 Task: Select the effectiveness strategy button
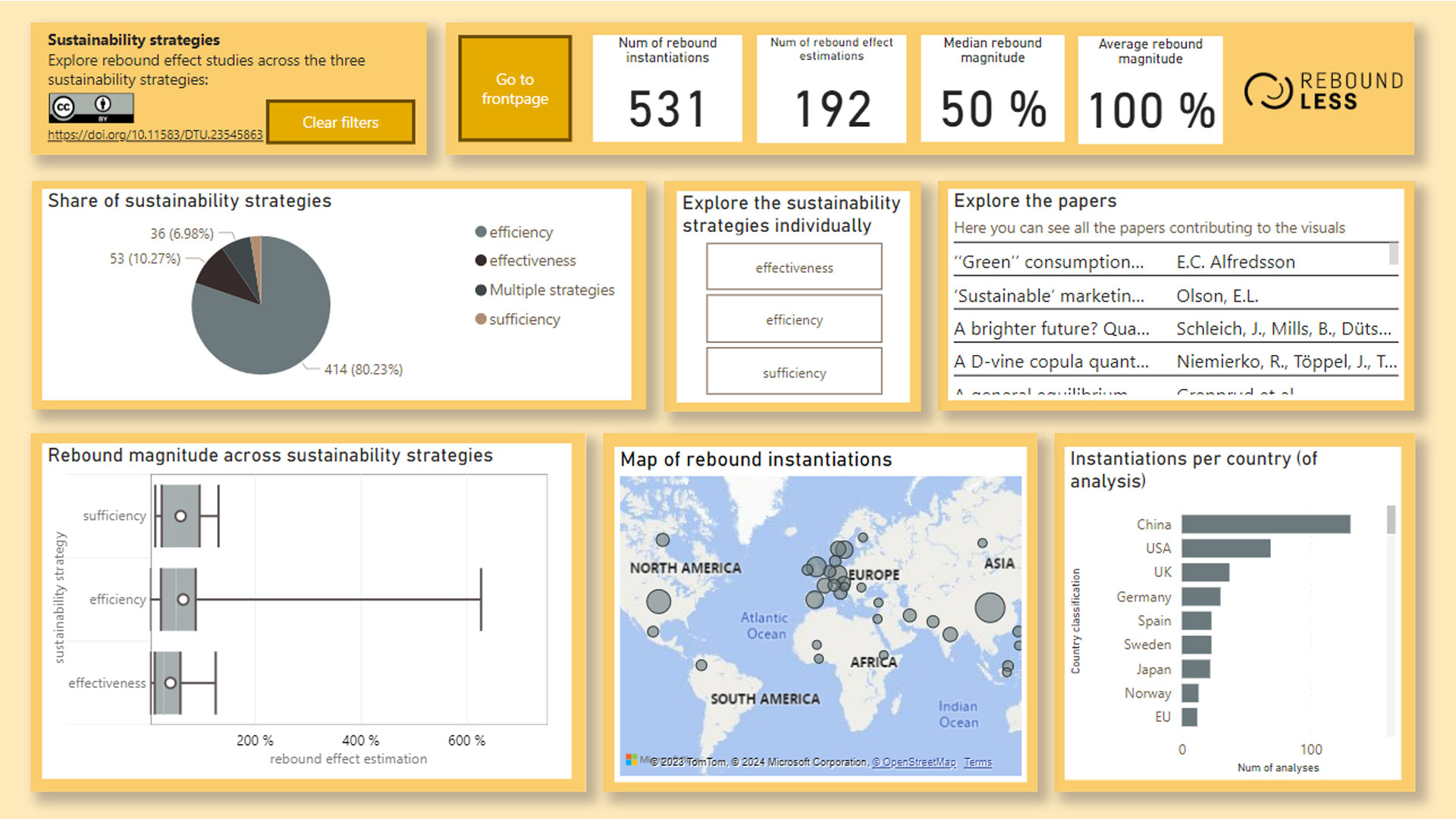point(794,267)
